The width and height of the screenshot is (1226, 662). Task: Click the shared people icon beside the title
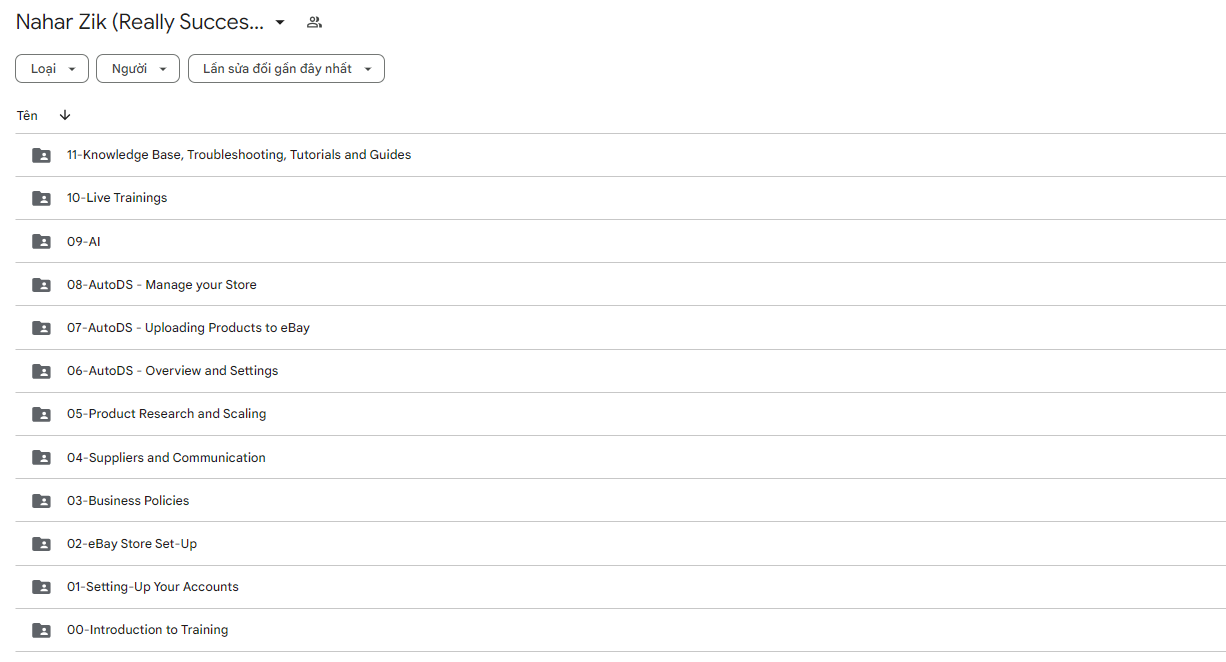pyautogui.click(x=314, y=22)
